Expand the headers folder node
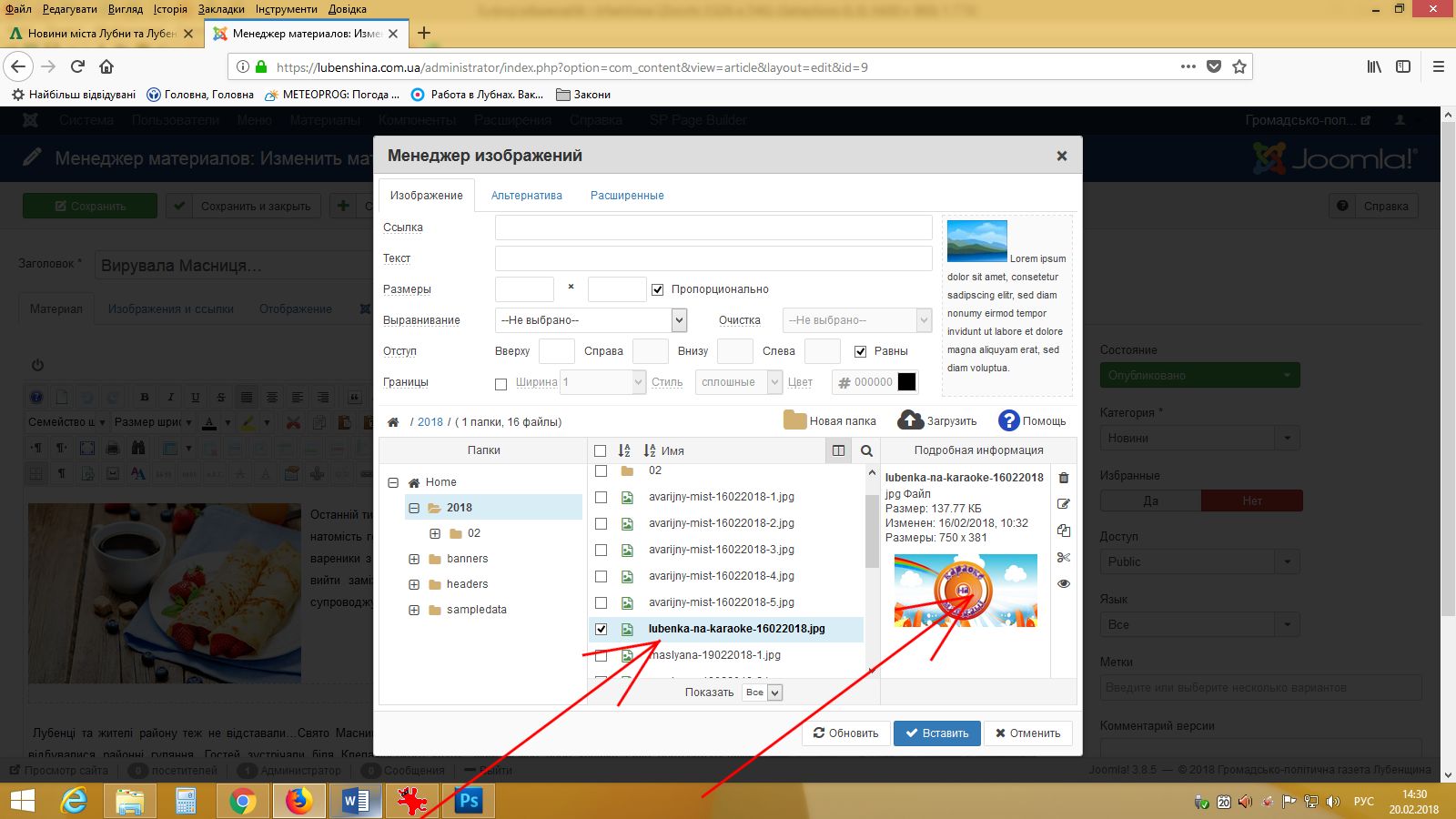Screen dimensions: 1456x819 [414, 584]
